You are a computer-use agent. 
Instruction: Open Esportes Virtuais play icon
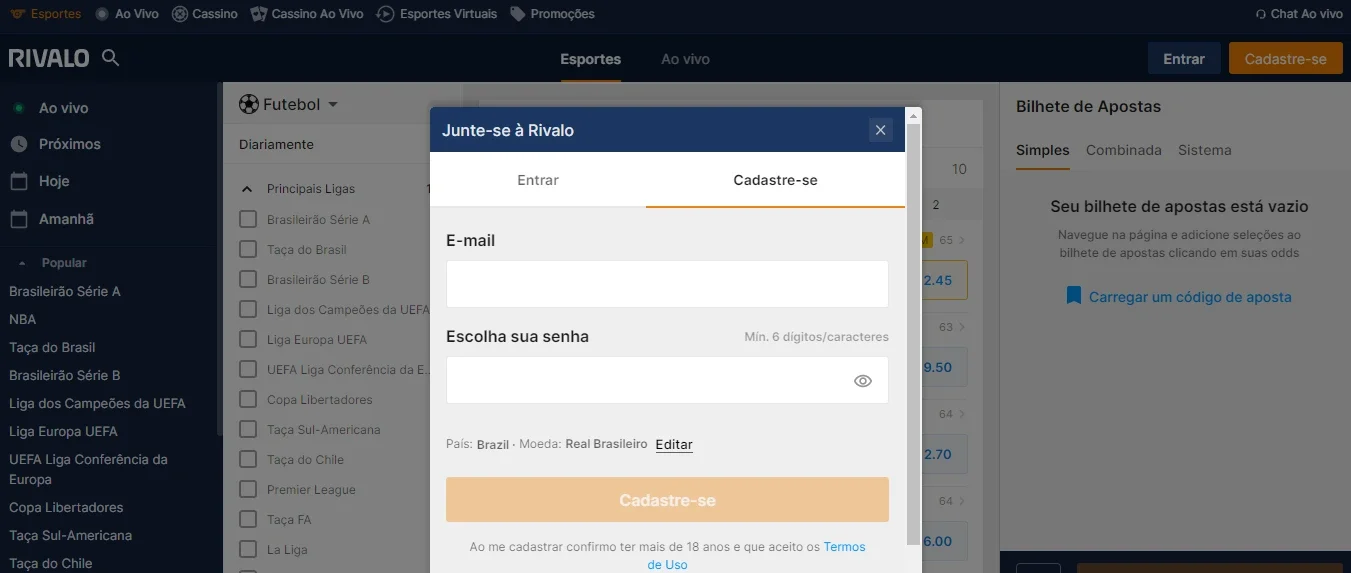(385, 14)
